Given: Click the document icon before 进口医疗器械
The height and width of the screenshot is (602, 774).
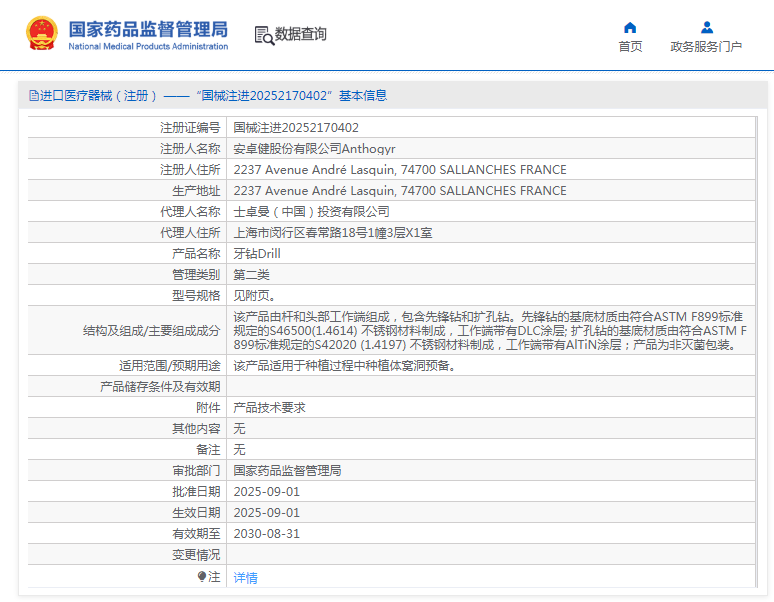Looking at the screenshot, I should coord(33,96).
